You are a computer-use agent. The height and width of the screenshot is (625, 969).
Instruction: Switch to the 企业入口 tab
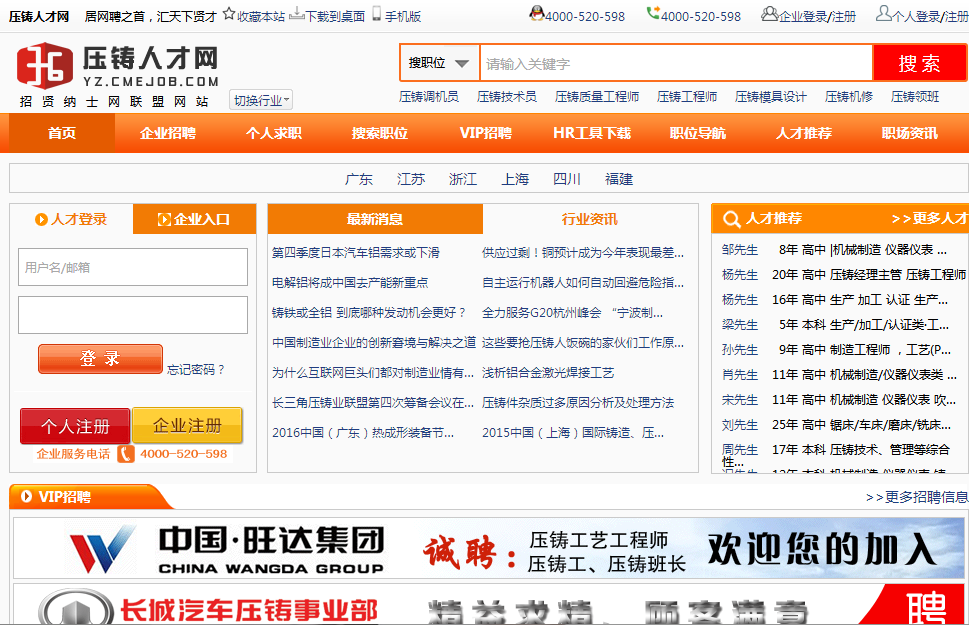[x=194, y=219]
